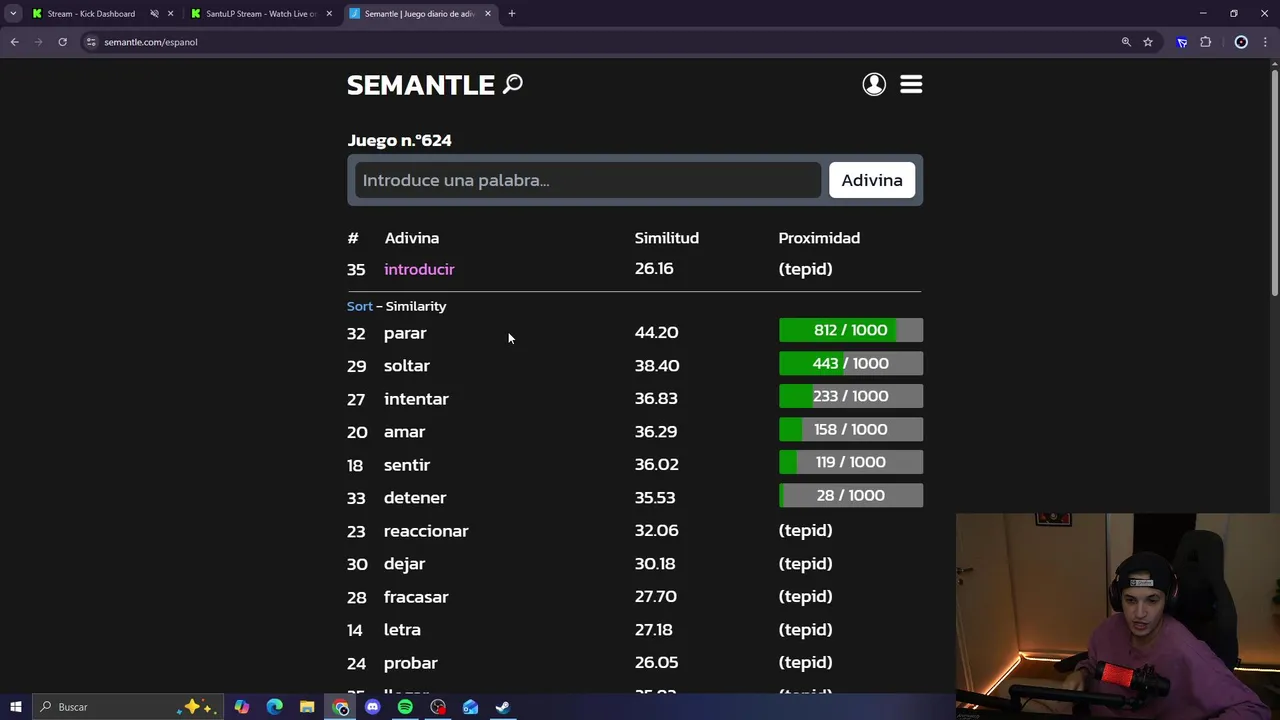Click the Proximidad column header
Image resolution: width=1280 pixels, height=720 pixels.
click(x=819, y=238)
